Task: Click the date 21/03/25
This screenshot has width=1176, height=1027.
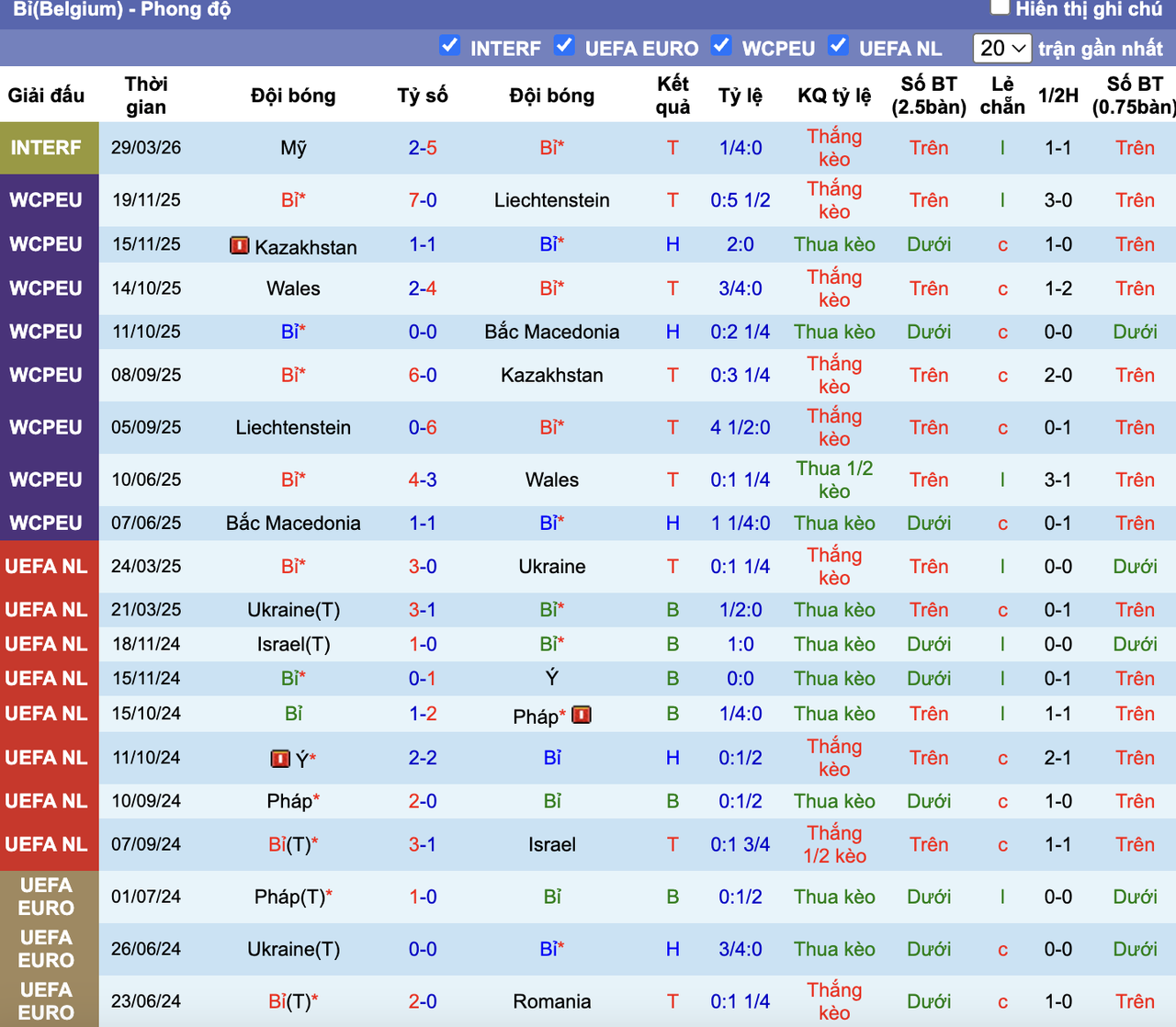Action: point(146,609)
